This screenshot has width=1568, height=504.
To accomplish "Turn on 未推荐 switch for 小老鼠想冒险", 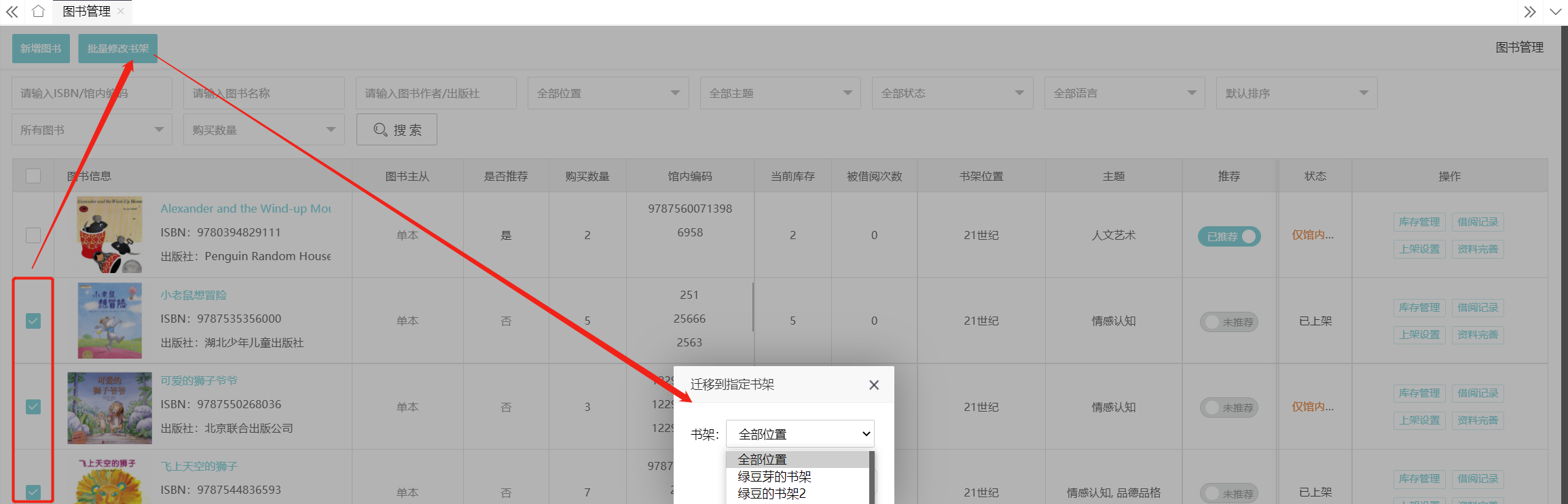I will point(1229,322).
